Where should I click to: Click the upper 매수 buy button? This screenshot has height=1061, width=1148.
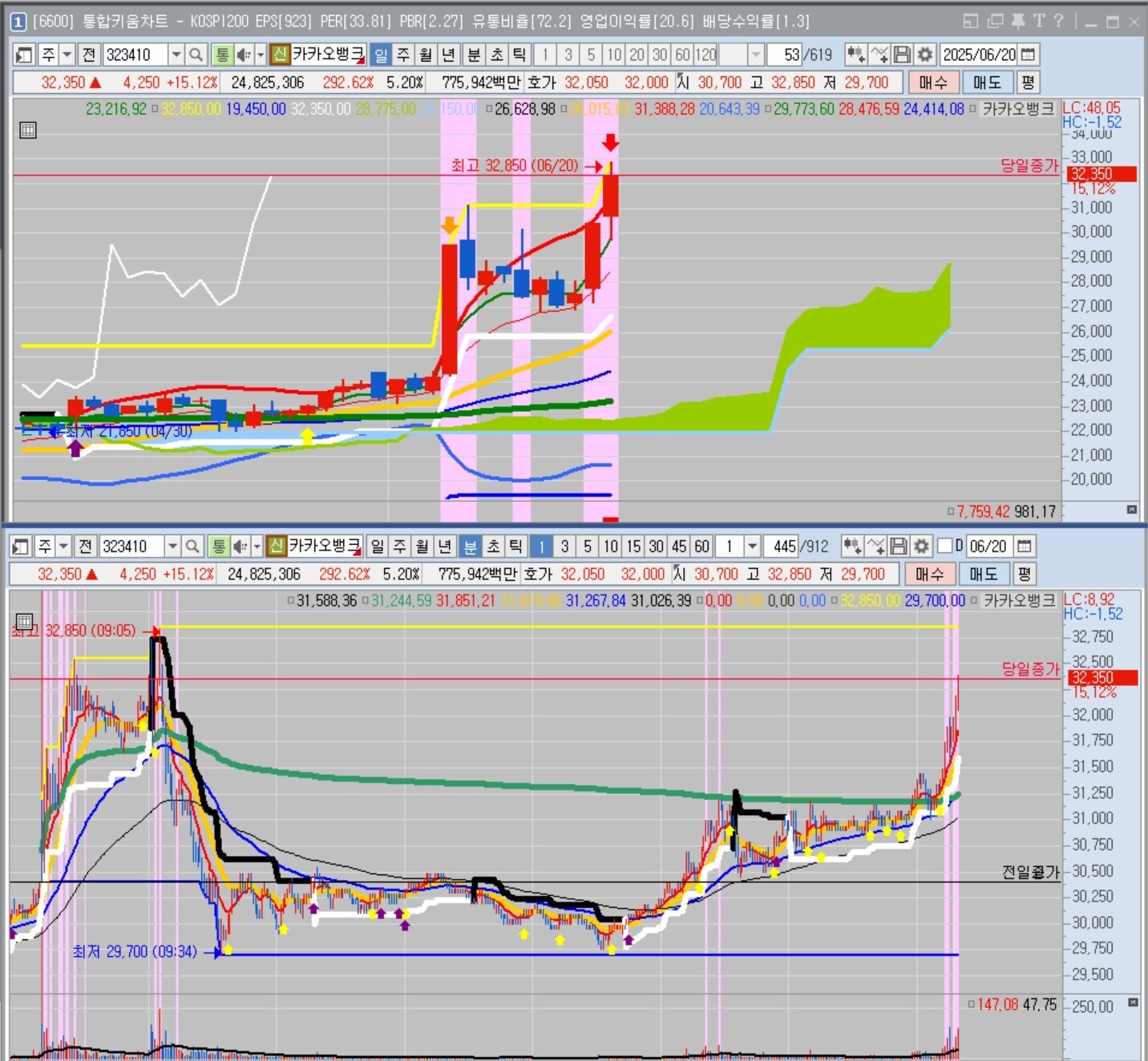[x=933, y=83]
